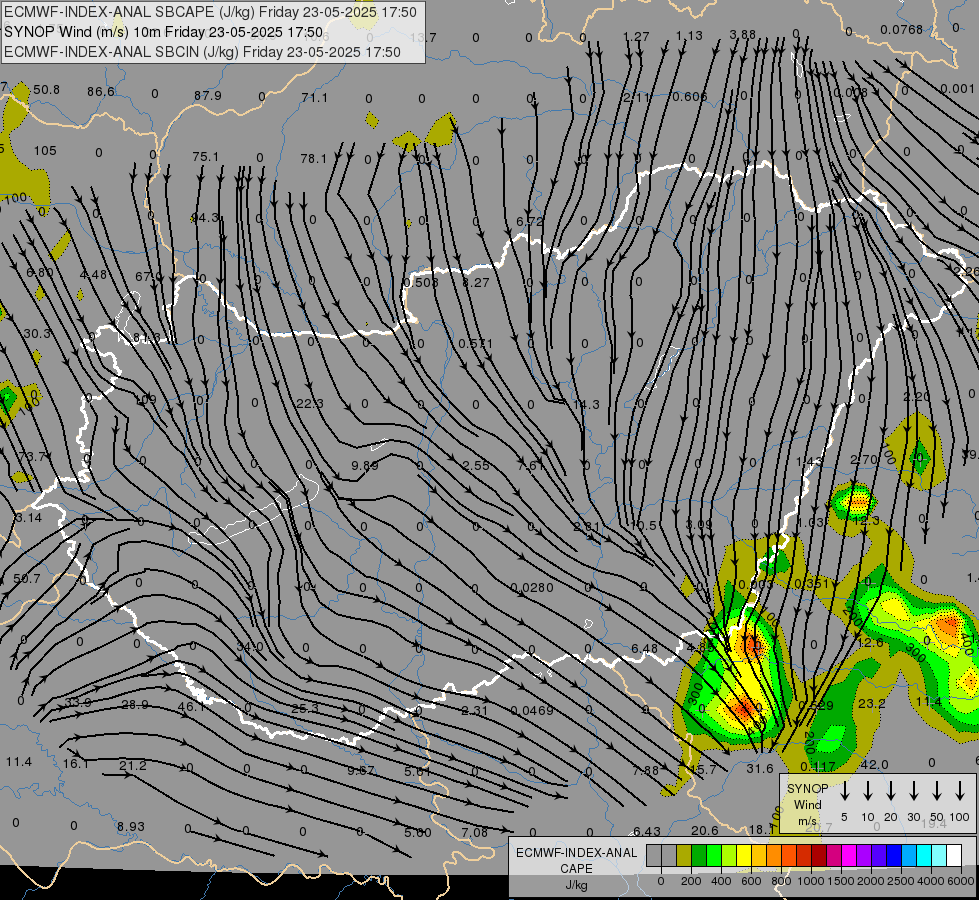Click the map value 9.89
The height and width of the screenshot is (900, 979).
click(365, 465)
